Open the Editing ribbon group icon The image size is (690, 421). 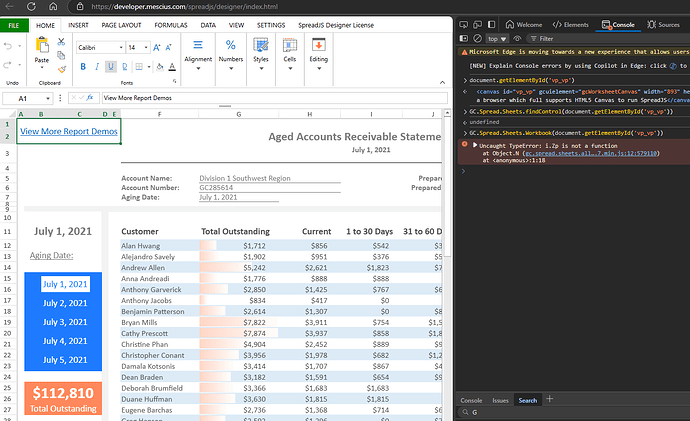318,45
